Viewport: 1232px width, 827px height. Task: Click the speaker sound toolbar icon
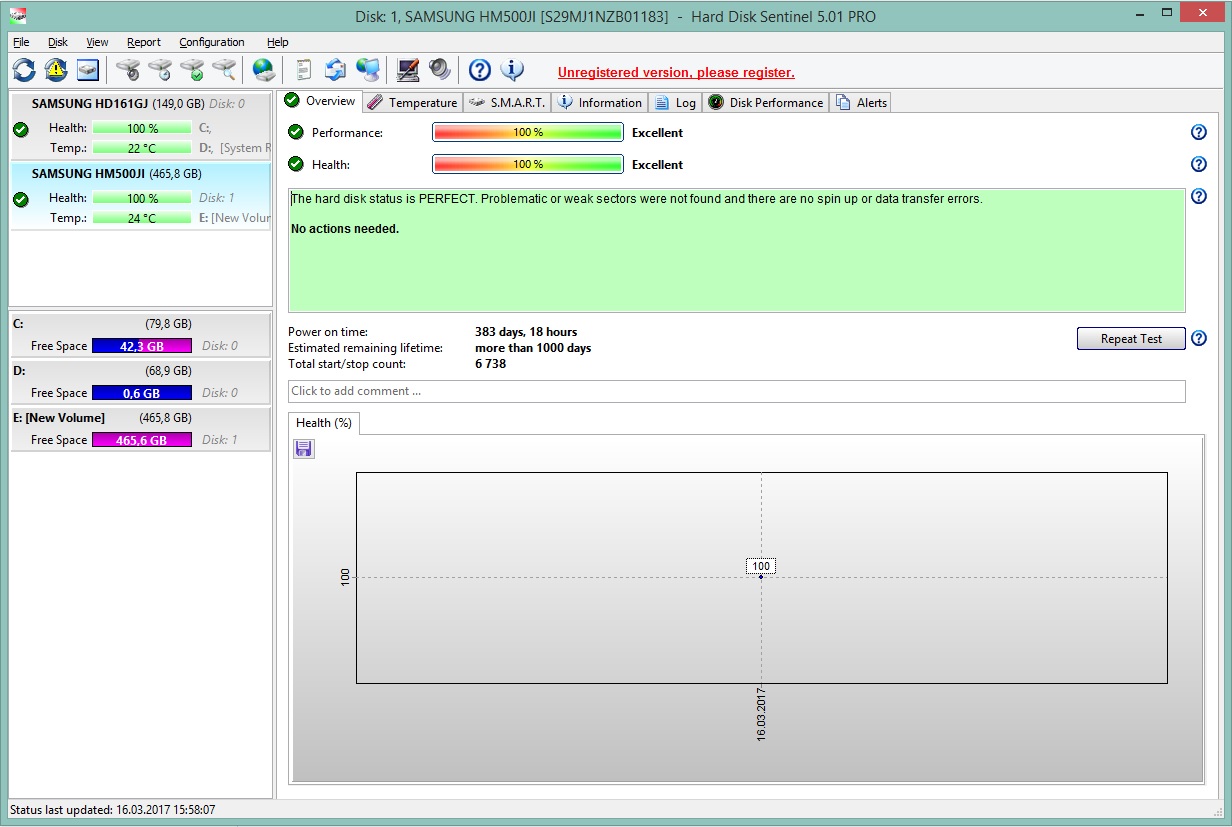pyautogui.click(x=440, y=70)
